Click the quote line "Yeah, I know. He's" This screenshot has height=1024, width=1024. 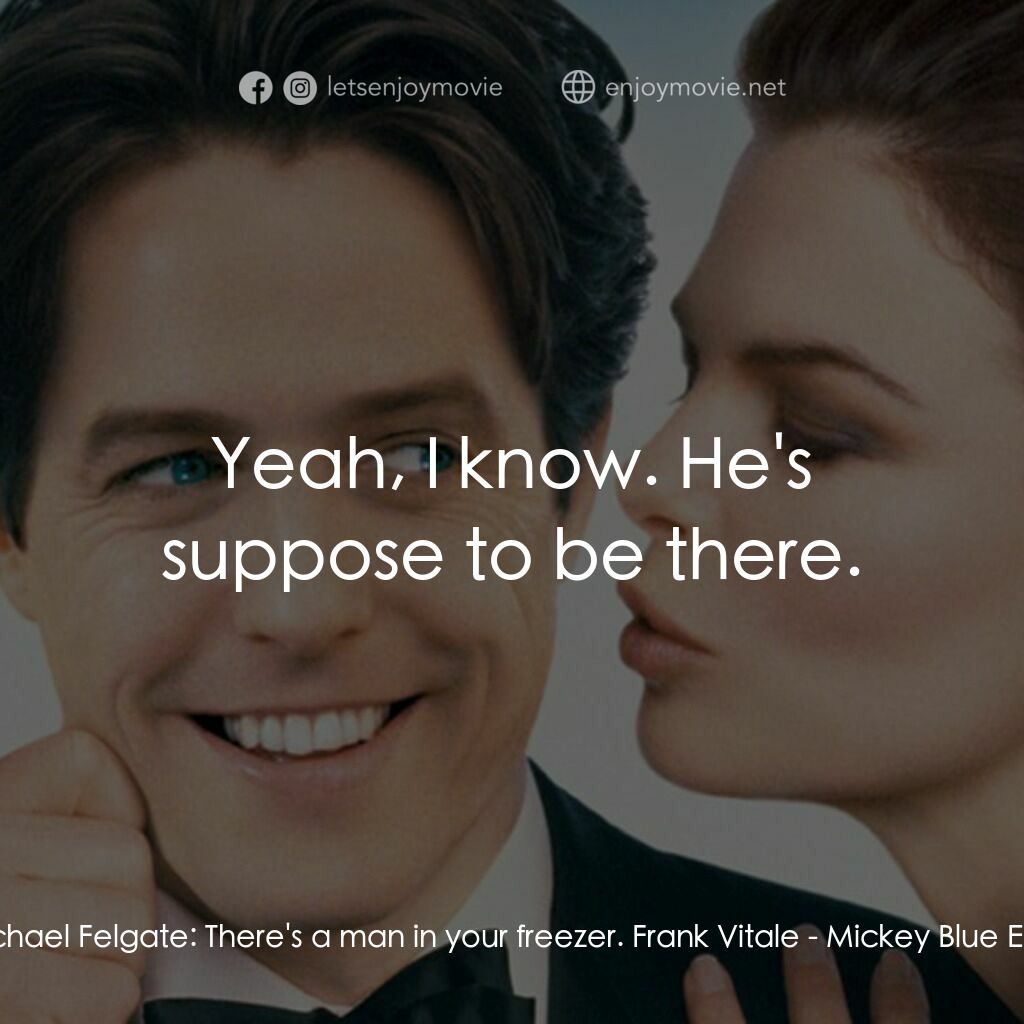coord(511,464)
